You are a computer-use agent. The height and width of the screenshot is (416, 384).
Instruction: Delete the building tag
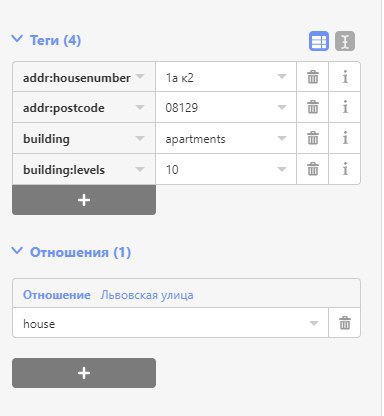[313, 138]
